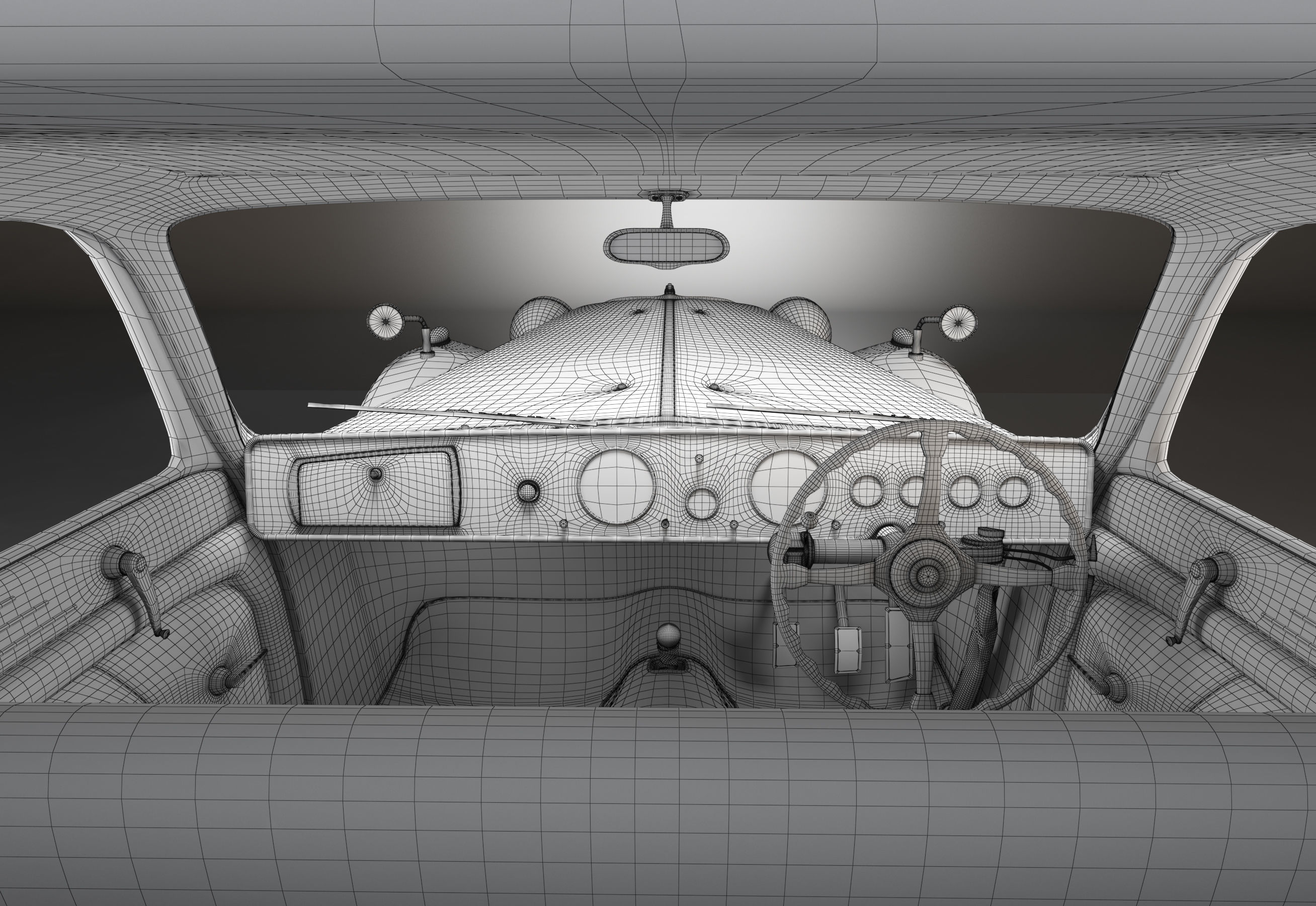
Task: Select the right fender-mounted round mirror
Action: point(959,323)
